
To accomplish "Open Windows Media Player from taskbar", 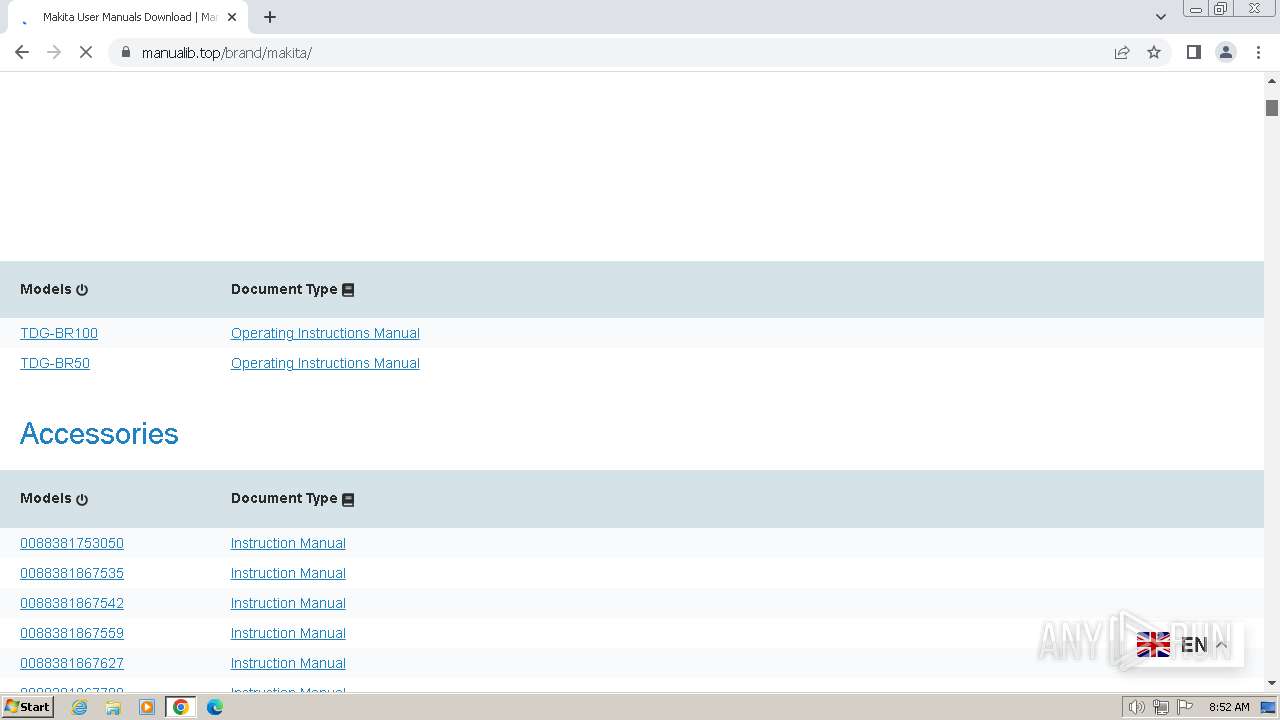I will (x=147, y=707).
